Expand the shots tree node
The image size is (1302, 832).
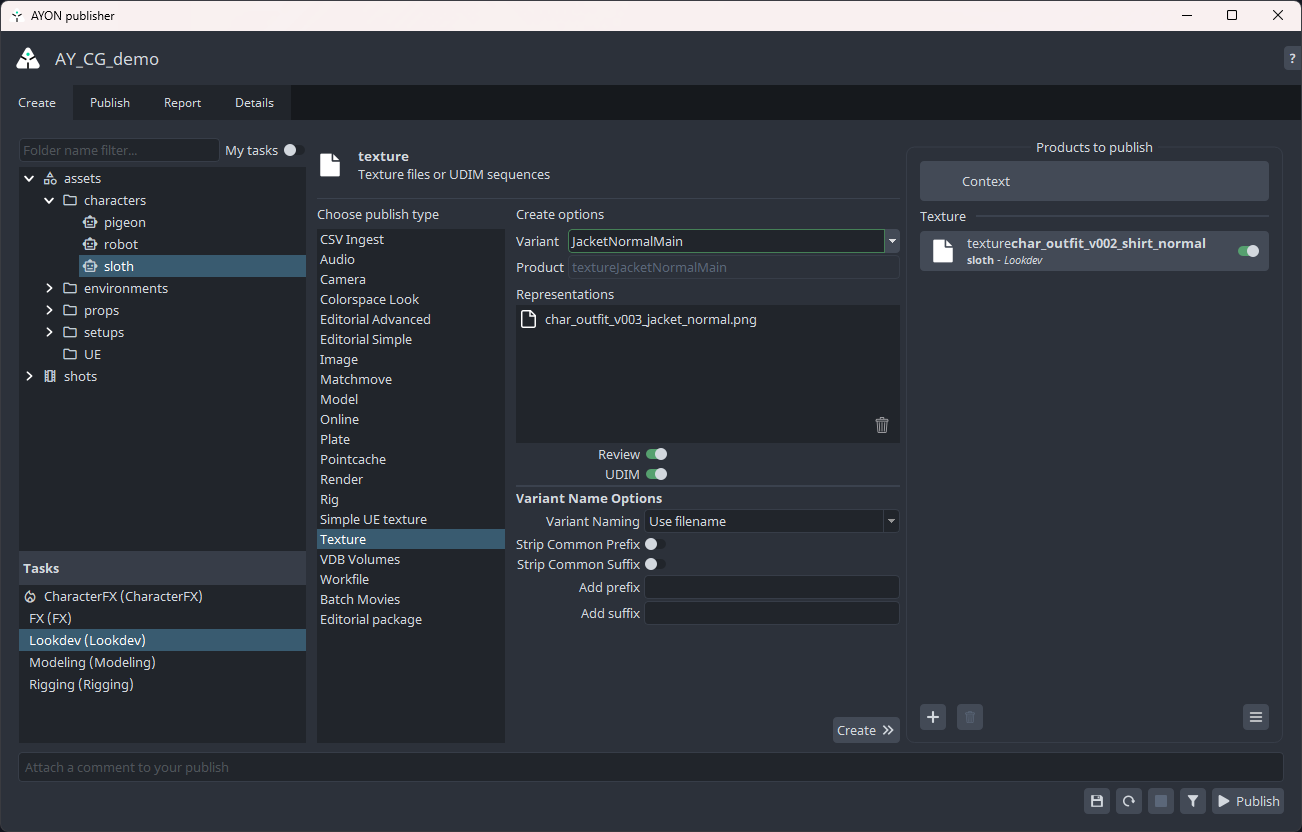pyautogui.click(x=29, y=376)
